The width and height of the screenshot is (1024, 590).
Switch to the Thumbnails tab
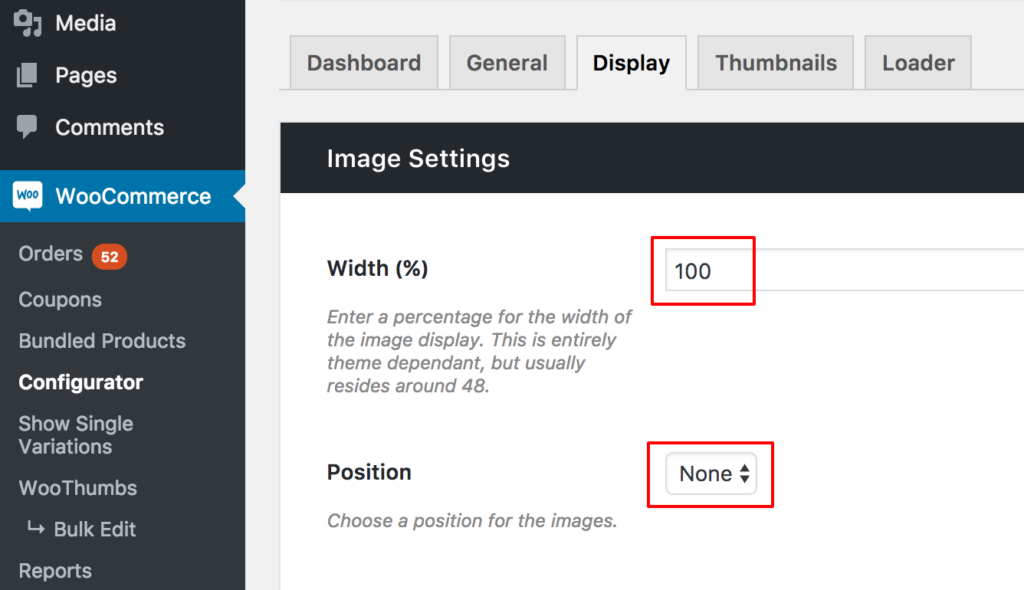[775, 62]
